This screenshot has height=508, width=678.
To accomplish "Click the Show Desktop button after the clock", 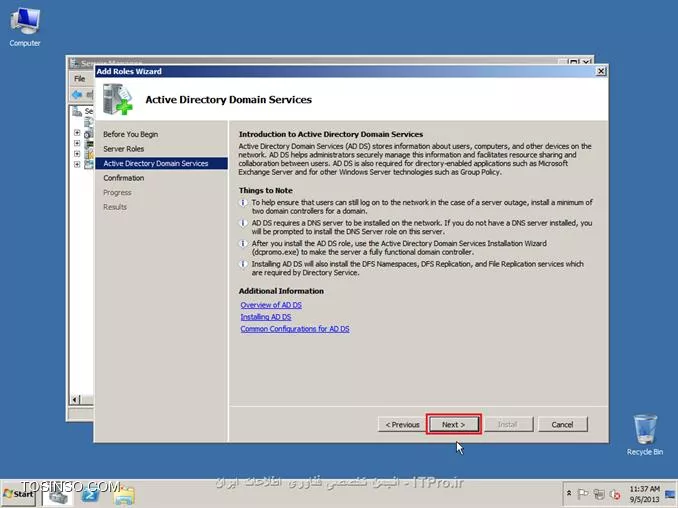I will pos(671,494).
